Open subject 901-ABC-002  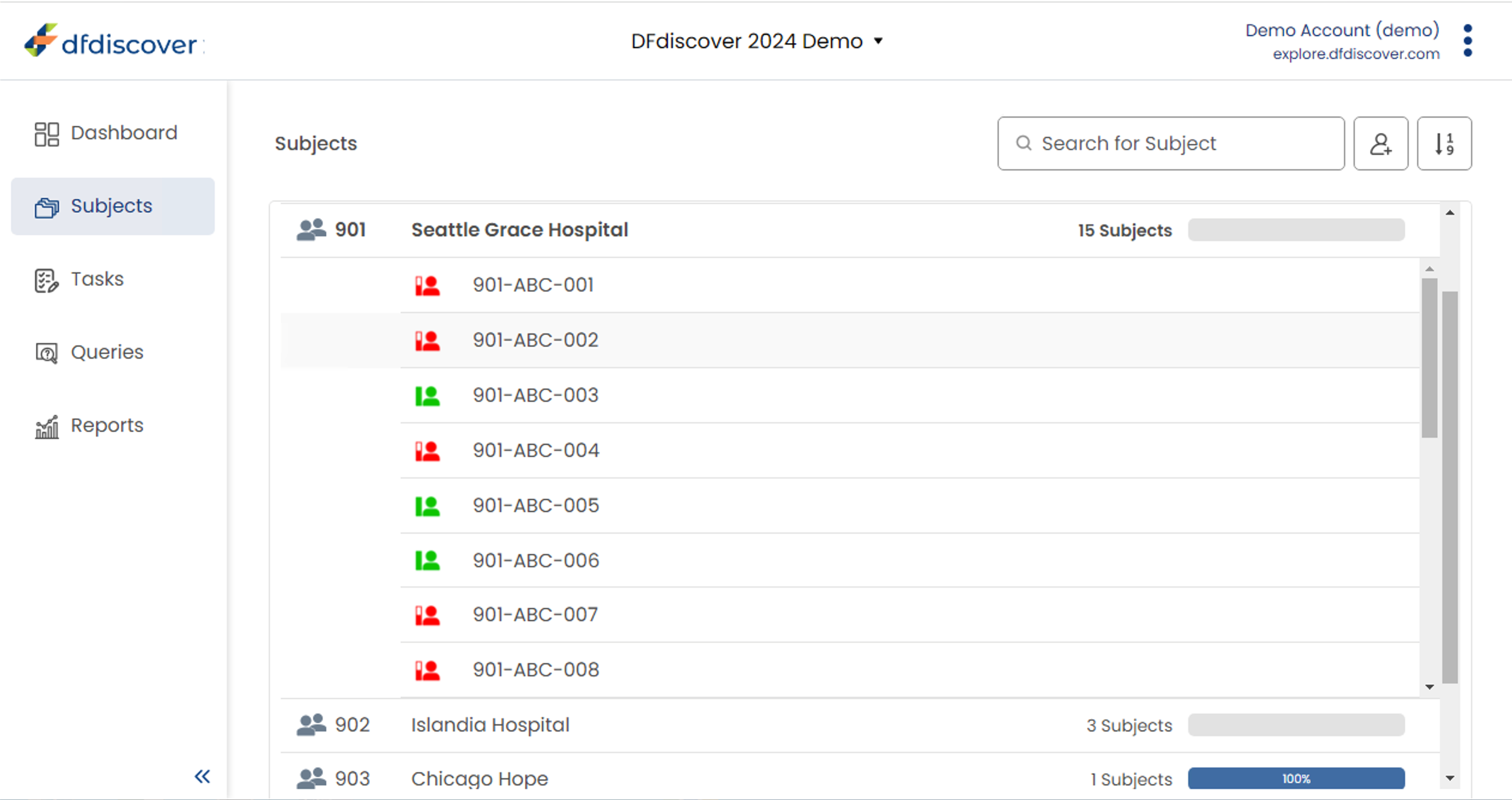point(909,340)
